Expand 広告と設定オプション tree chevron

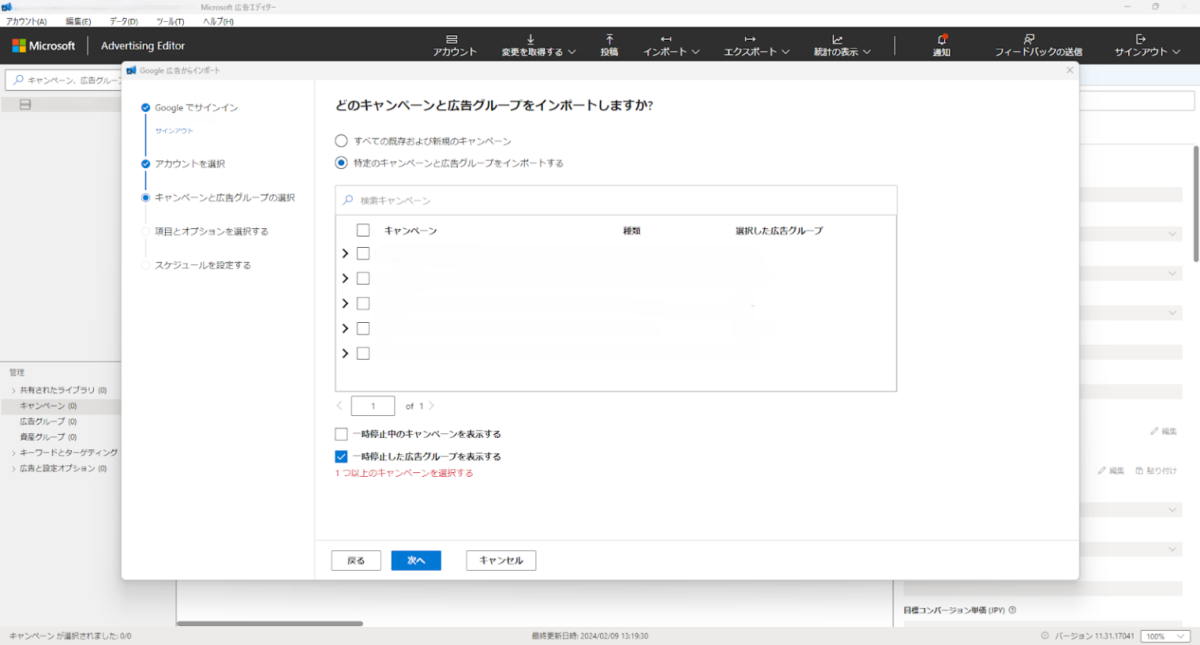pyautogui.click(x=13, y=468)
